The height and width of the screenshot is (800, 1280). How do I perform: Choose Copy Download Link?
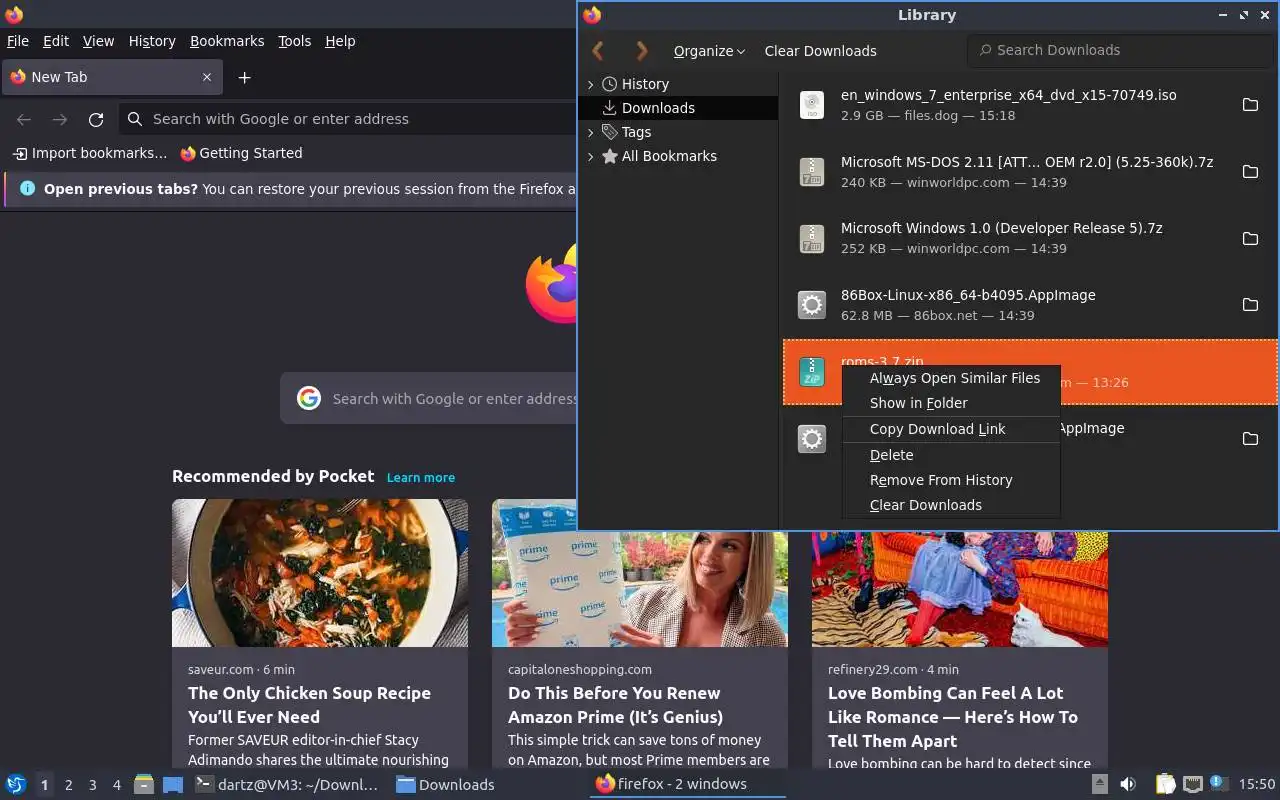point(951,429)
